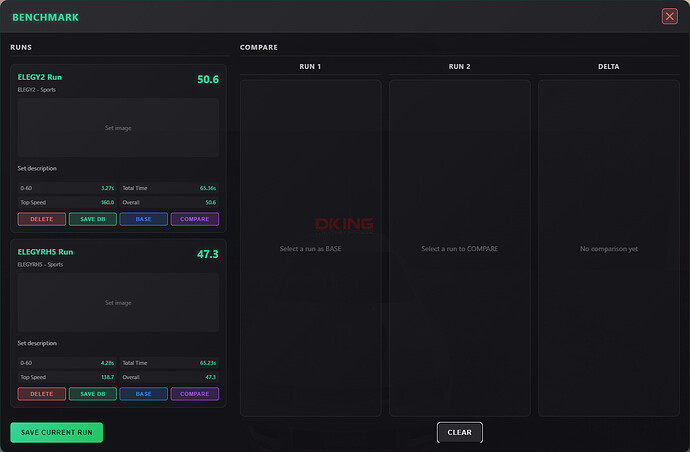Image resolution: width=690 pixels, height=452 pixels.
Task: Set ELEGY2 Run as base
Action: tap(143, 219)
